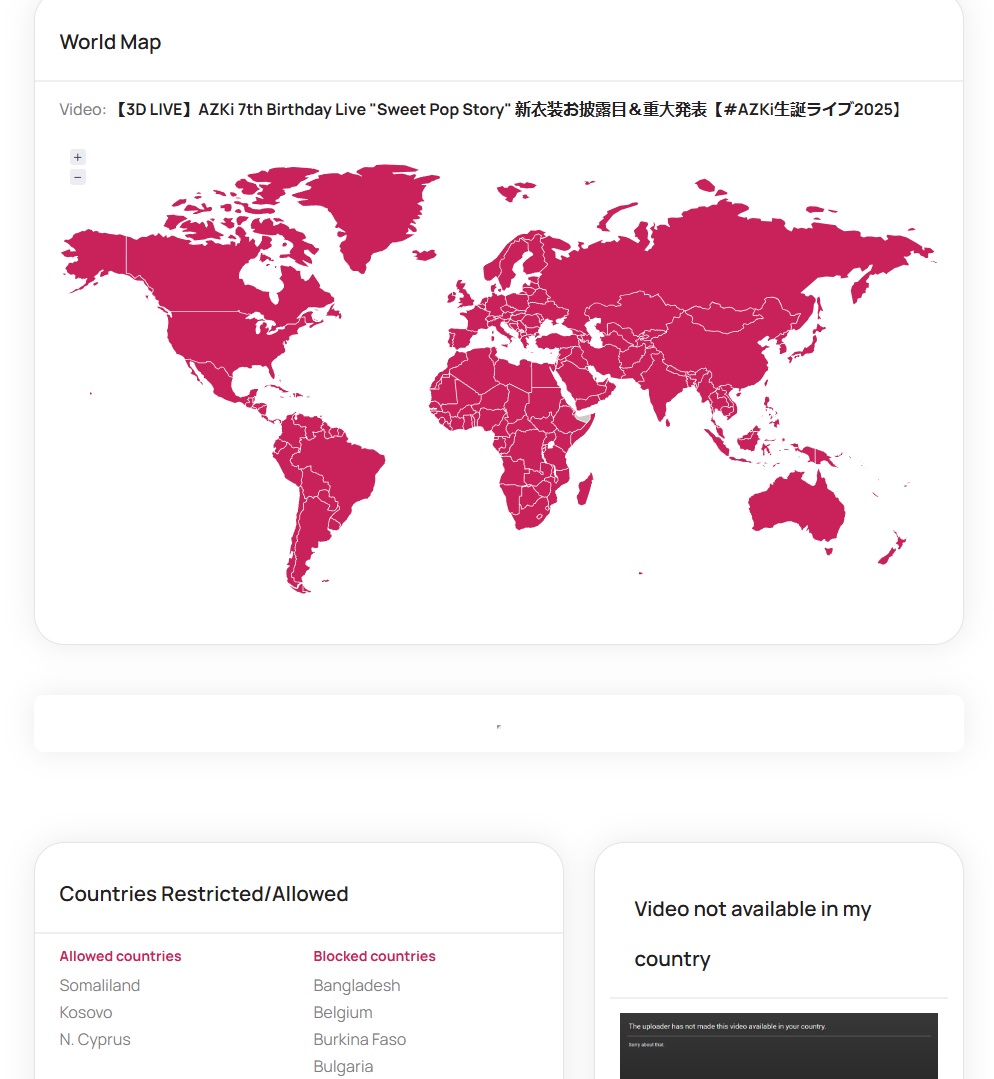994x1079 pixels.
Task: Zoom in the world map with plus button
Action: tap(78, 158)
